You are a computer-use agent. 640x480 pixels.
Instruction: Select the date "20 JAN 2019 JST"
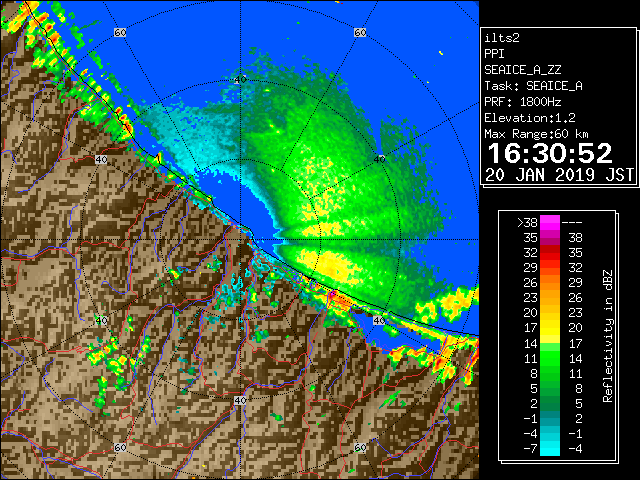pyautogui.click(x=559, y=175)
